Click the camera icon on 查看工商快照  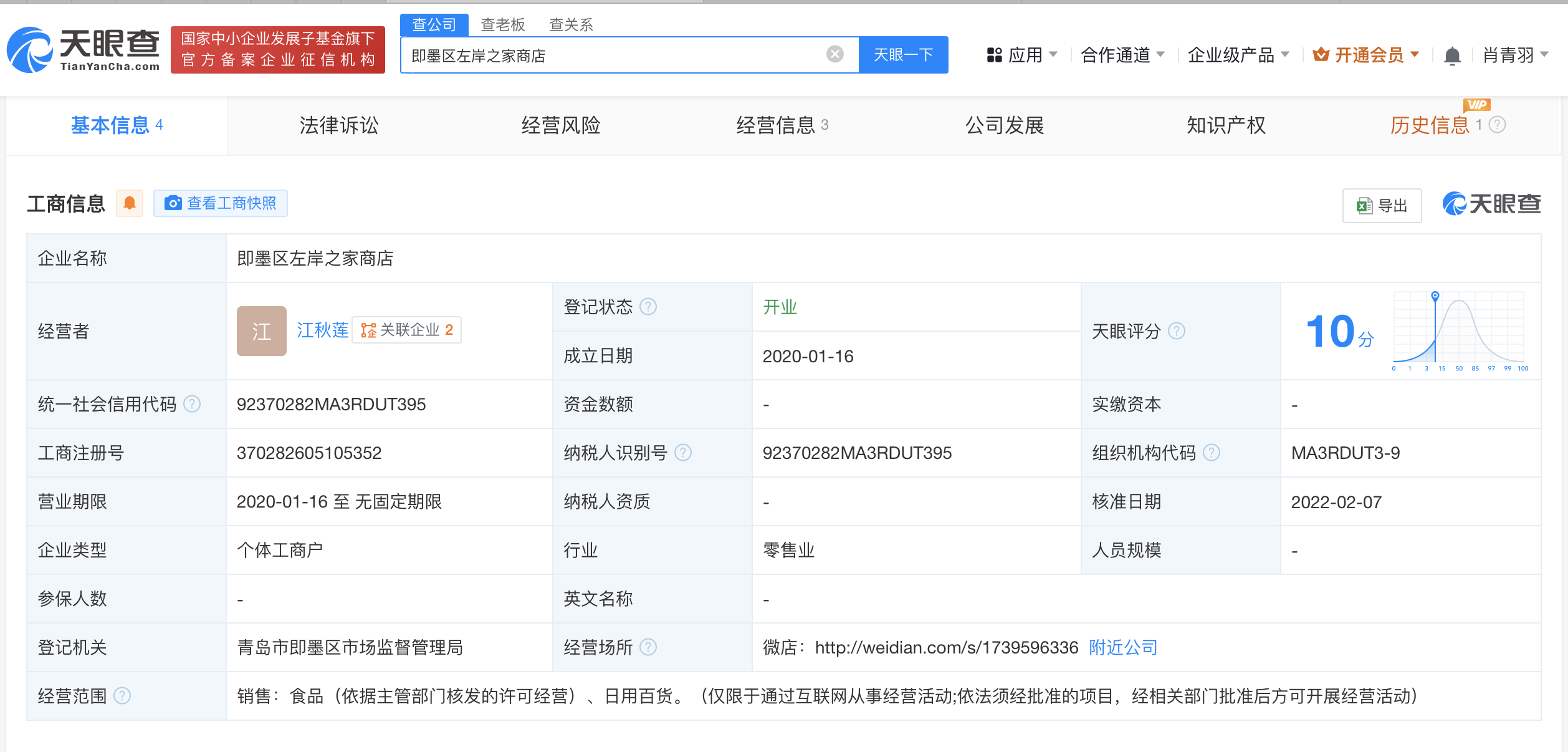click(x=173, y=203)
